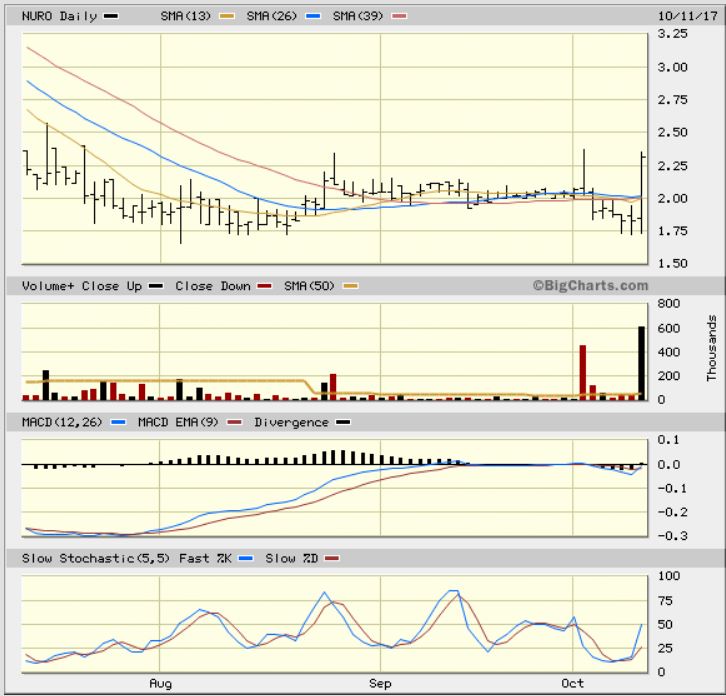Click the 2.50 price axis label
This screenshot has width=726, height=696.
[672, 132]
